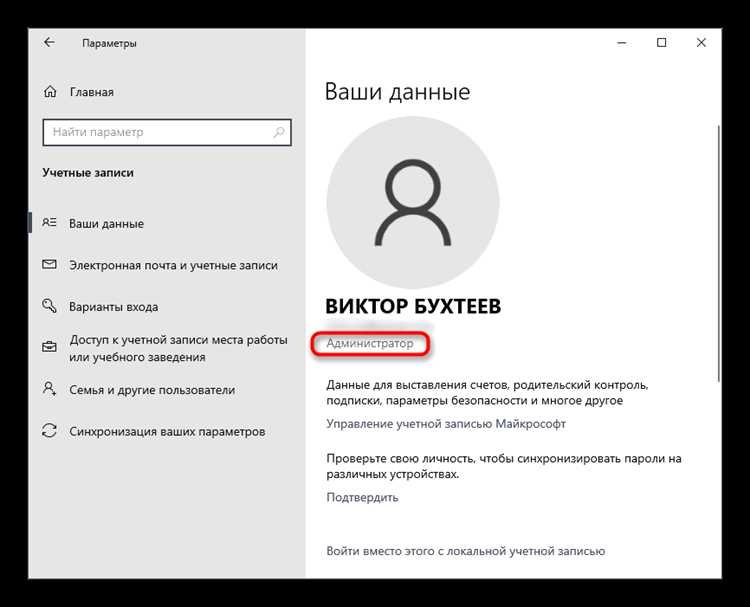Grab the vertical scrollbar on the right

pos(719,254)
